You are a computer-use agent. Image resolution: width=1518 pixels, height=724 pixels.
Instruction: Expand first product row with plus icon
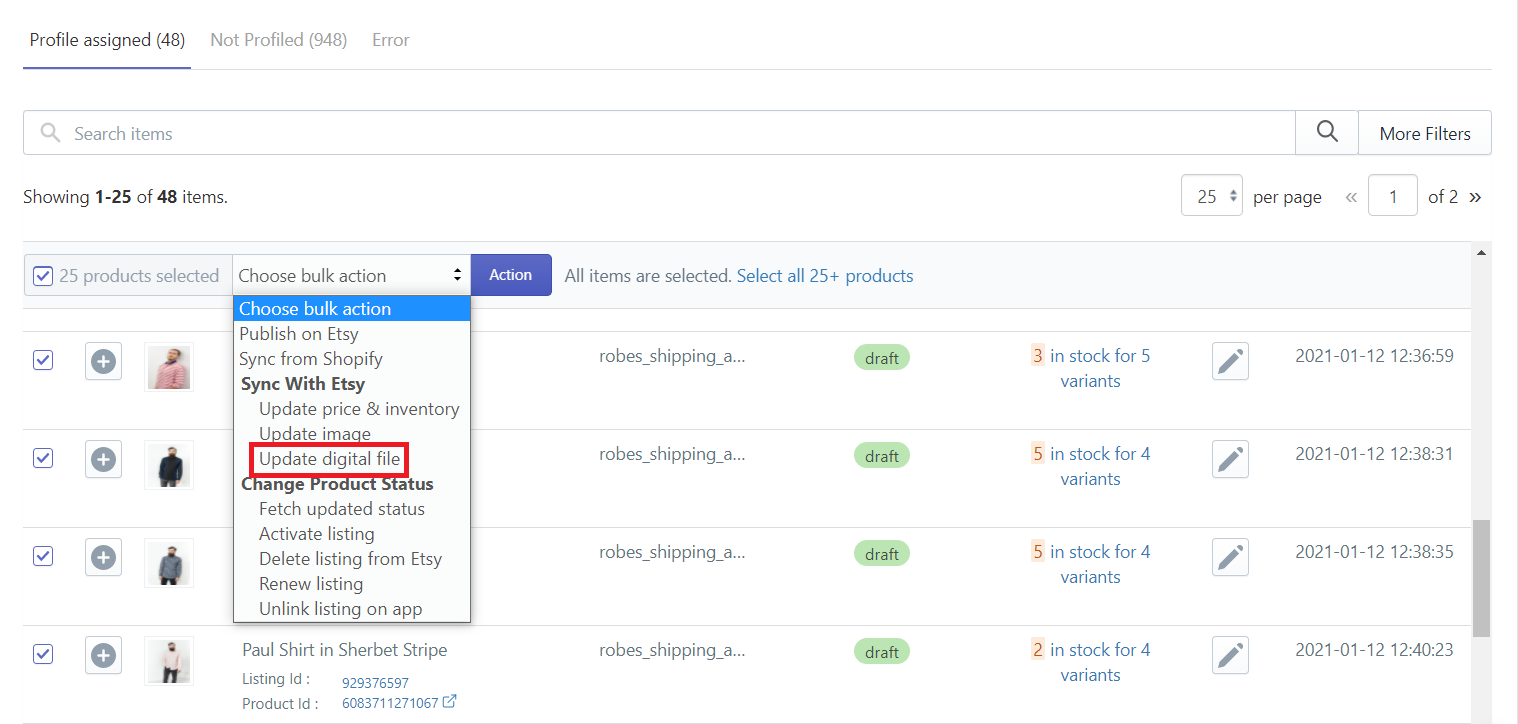coord(103,361)
